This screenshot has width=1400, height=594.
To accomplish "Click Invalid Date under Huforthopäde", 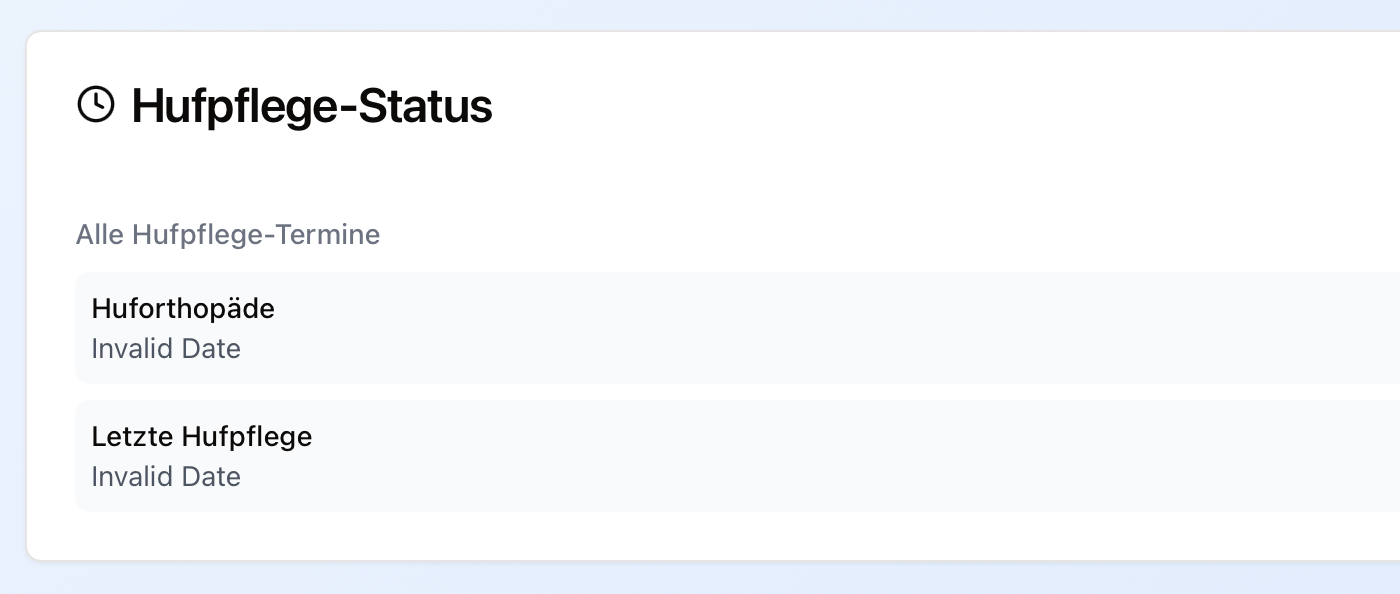I will (x=166, y=349).
